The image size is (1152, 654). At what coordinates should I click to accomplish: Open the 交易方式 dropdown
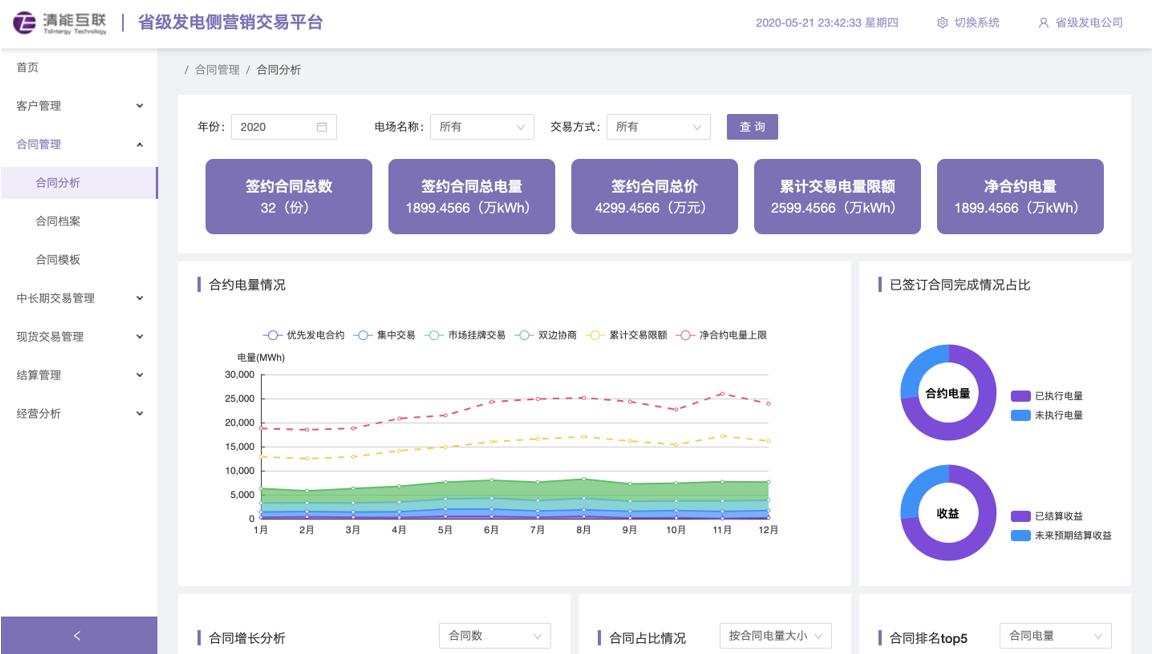click(658, 127)
